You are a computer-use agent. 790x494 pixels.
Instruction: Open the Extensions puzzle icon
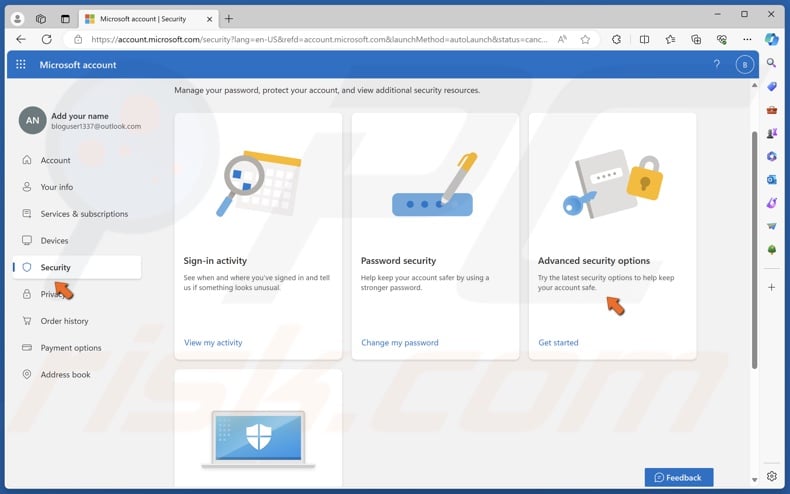(616, 39)
